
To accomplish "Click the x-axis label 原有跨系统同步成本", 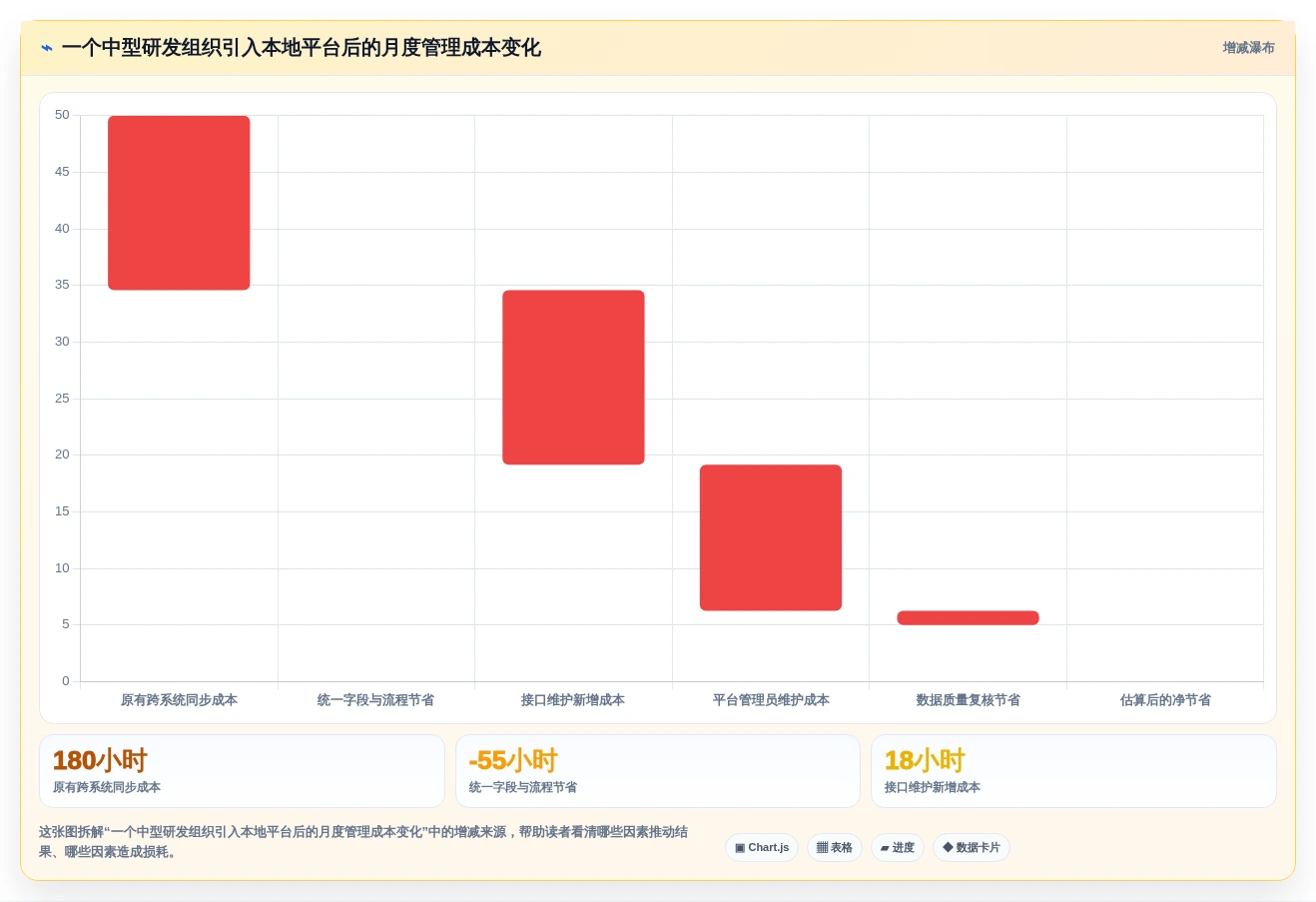I will click(x=179, y=700).
